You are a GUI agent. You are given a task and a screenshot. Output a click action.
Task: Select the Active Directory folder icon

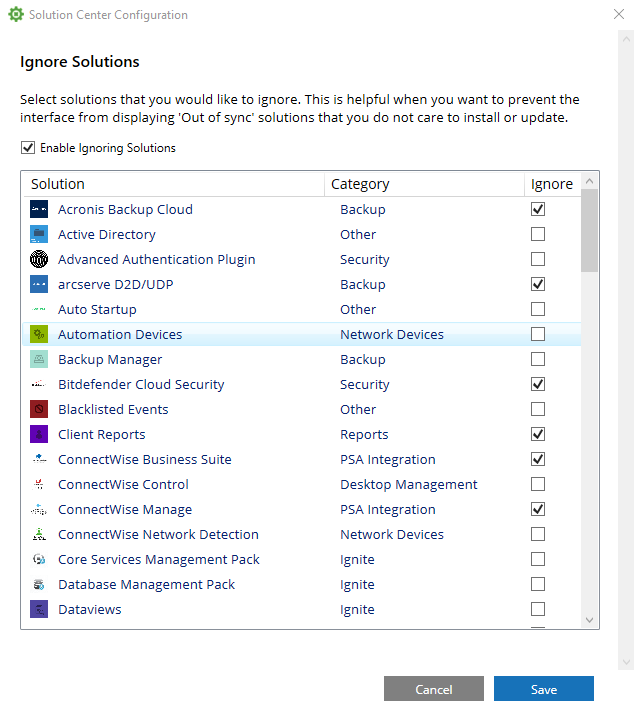pyautogui.click(x=39, y=235)
